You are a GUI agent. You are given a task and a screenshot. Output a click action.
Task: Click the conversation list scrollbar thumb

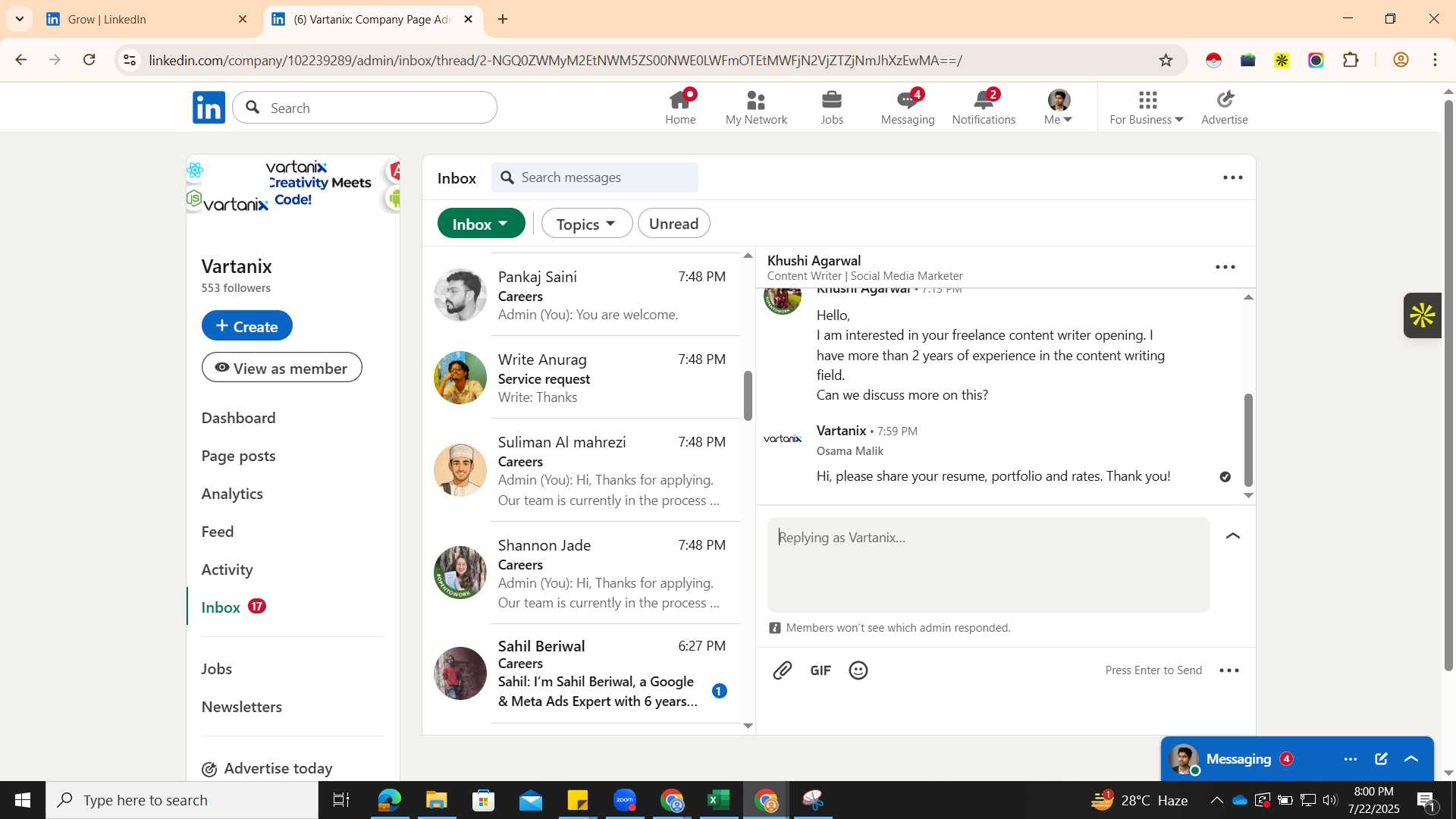coord(748,396)
